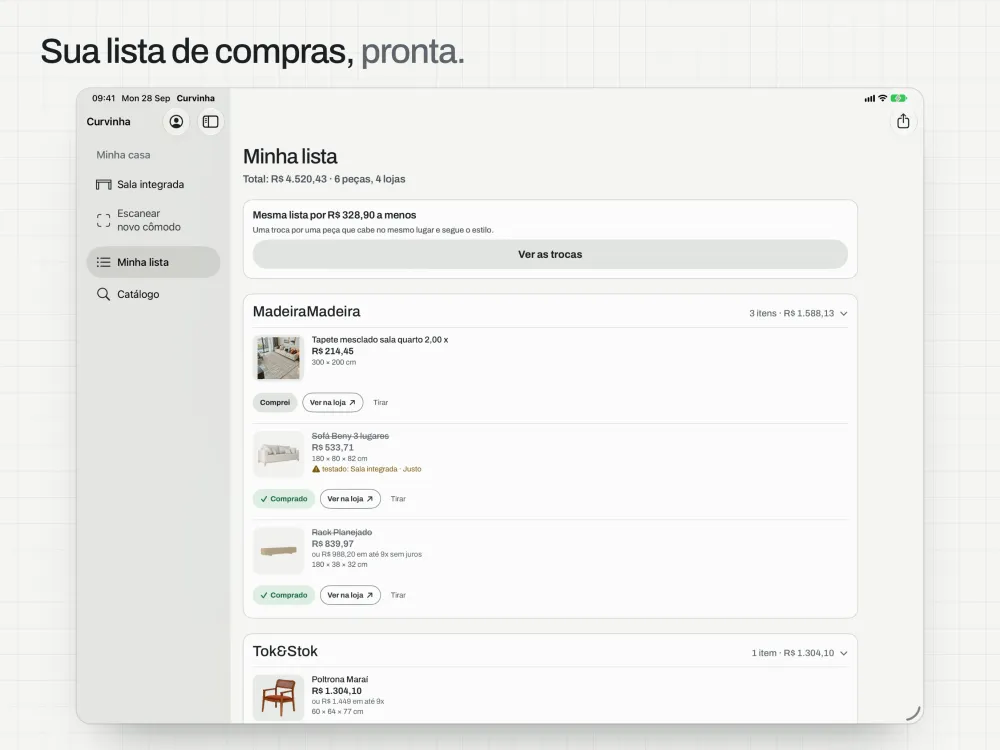The width and height of the screenshot is (1000, 750).
Task: Open the Tapete mesclado product thumbnail
Action: 278,358
